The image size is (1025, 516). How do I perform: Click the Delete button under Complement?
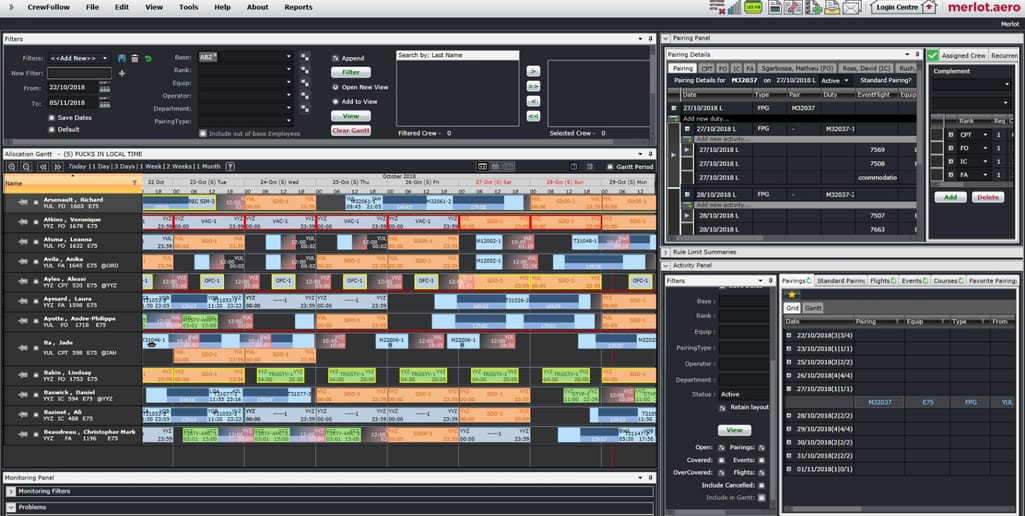[988, 197]
